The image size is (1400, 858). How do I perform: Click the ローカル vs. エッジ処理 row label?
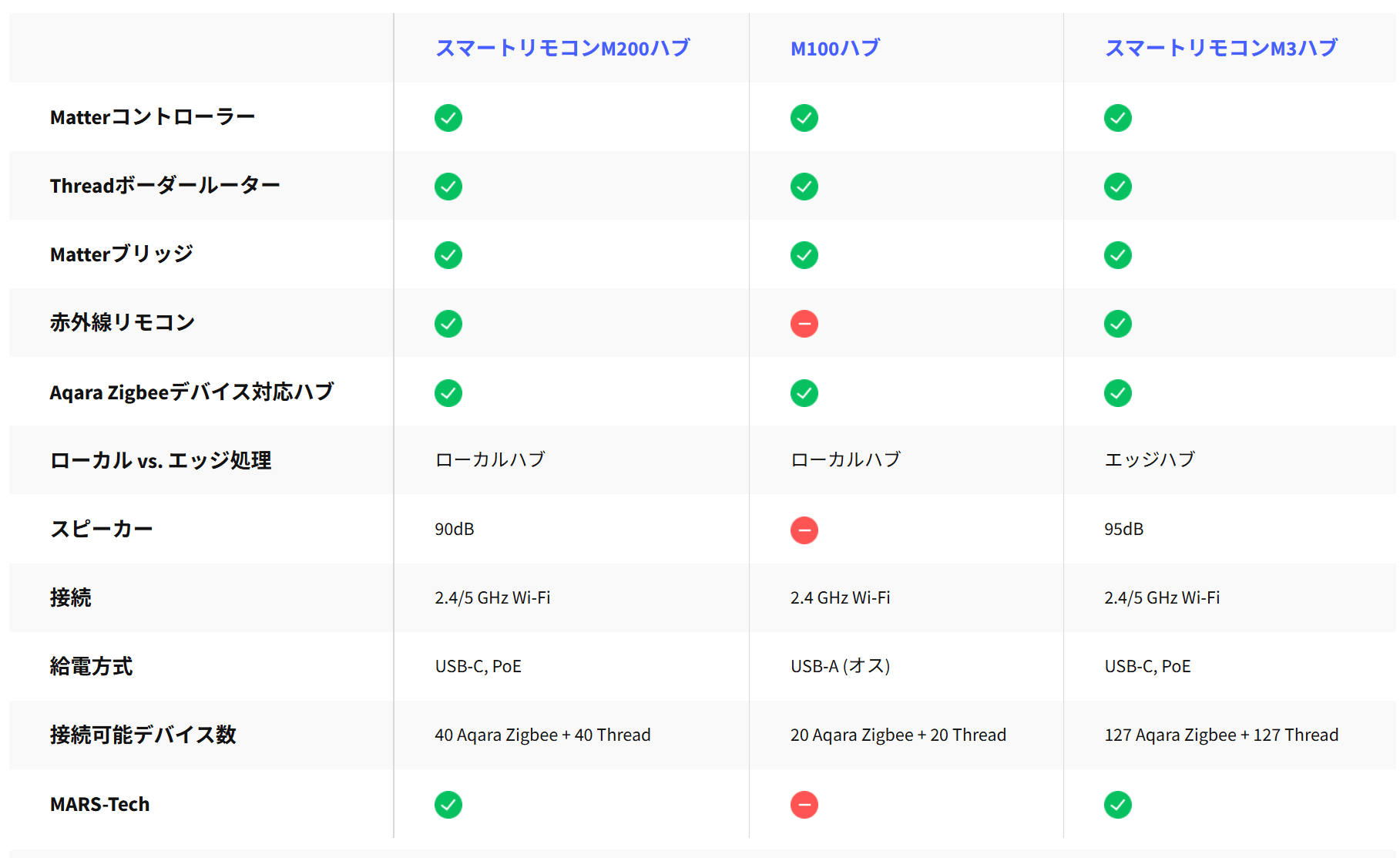160,460
